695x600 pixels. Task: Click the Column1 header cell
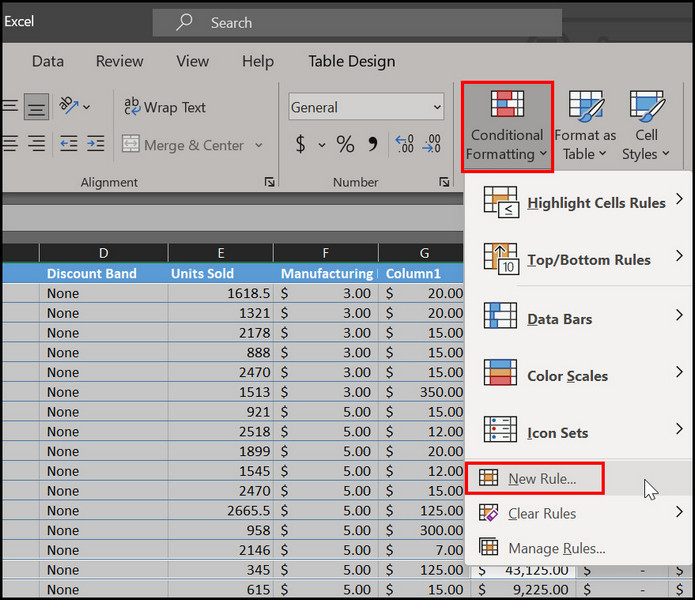coord(422,273)
